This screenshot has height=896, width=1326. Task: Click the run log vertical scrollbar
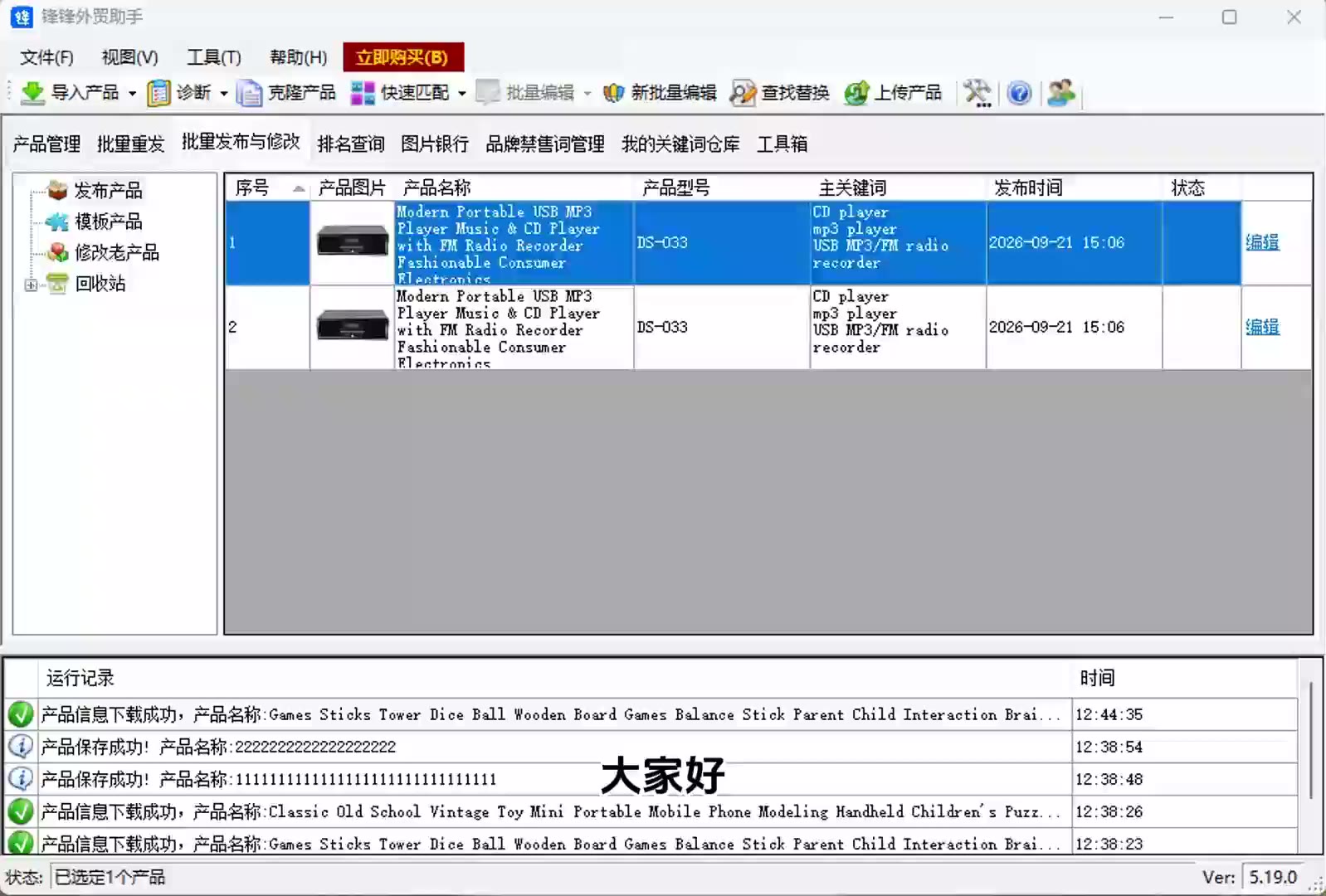click(x=1310, y=740)
